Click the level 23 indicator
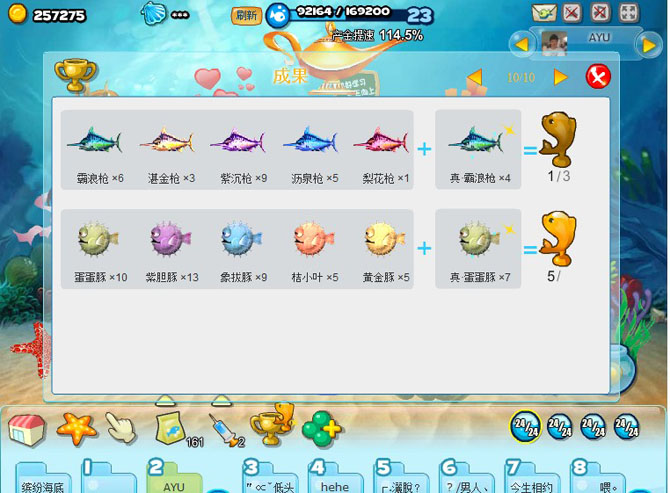The image size is (670, 493). pyautogui.click(x=420, y=16)
